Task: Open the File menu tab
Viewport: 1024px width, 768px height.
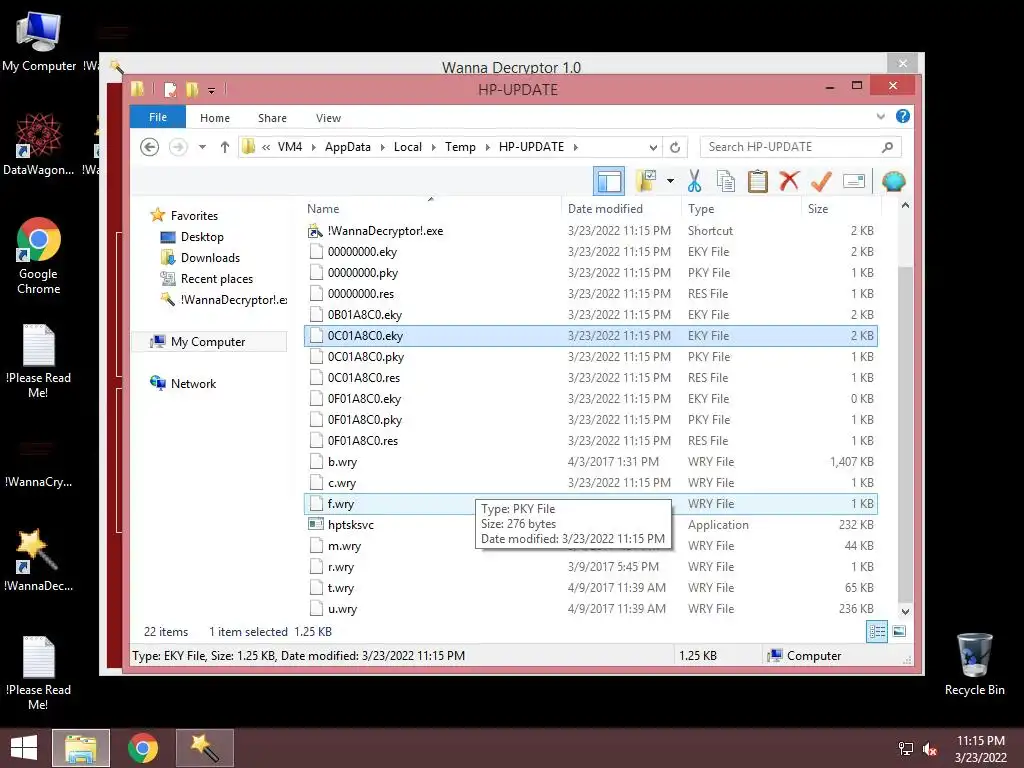Action: click(x=158, y=118)
